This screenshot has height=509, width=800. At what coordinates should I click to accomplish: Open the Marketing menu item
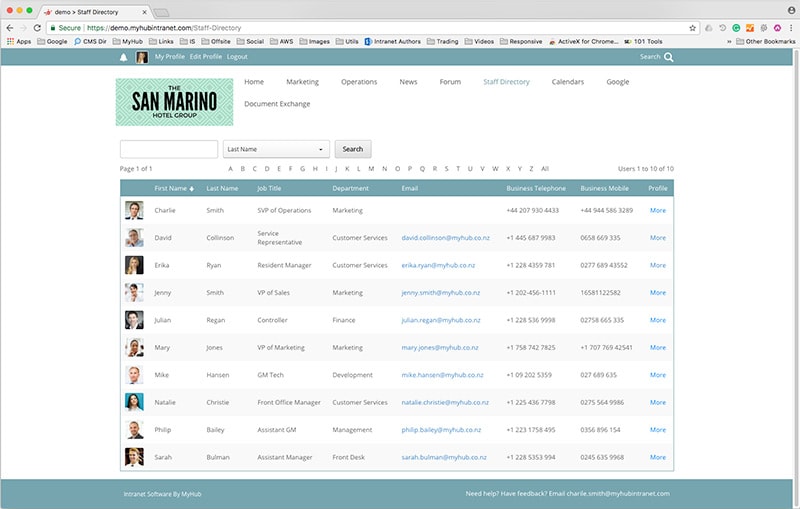302,82
